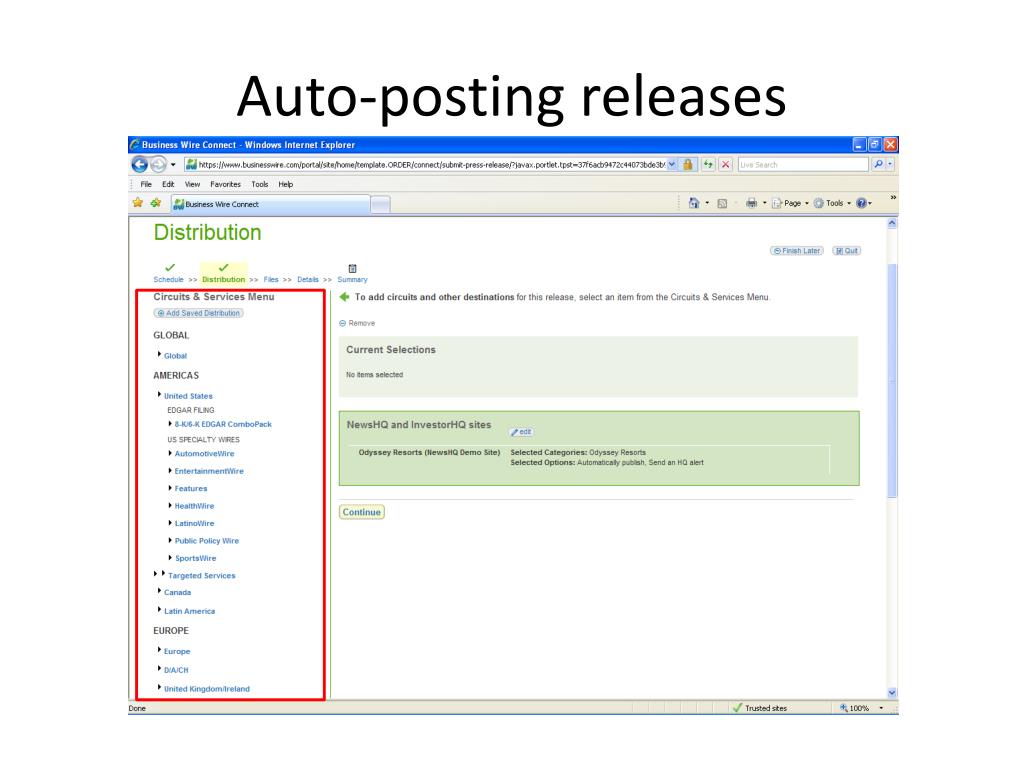Select the United Kingdom/Ireland link
This screenshot has width=1024, height=768.
[x=206, y=689]
